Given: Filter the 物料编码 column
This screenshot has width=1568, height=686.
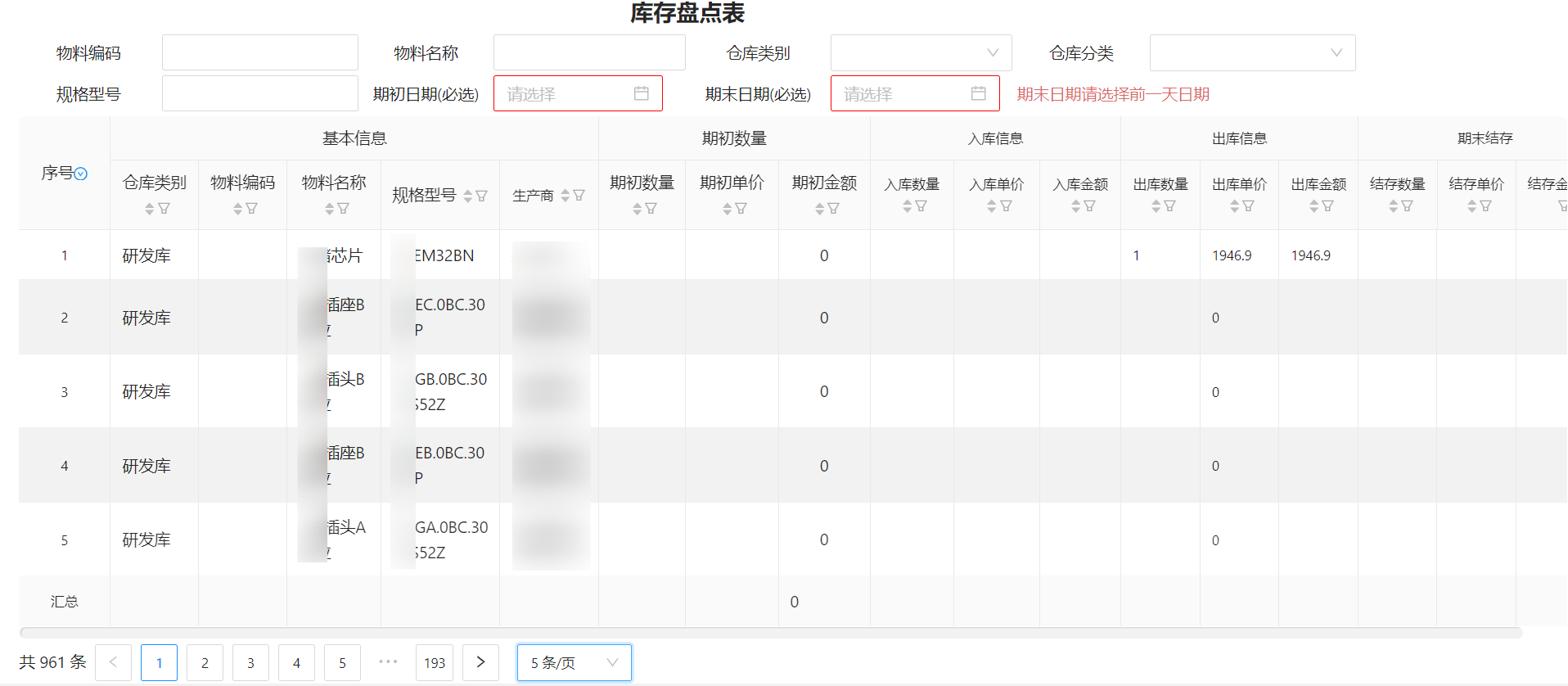Looking at the screenshot, I should pos(251,209).
